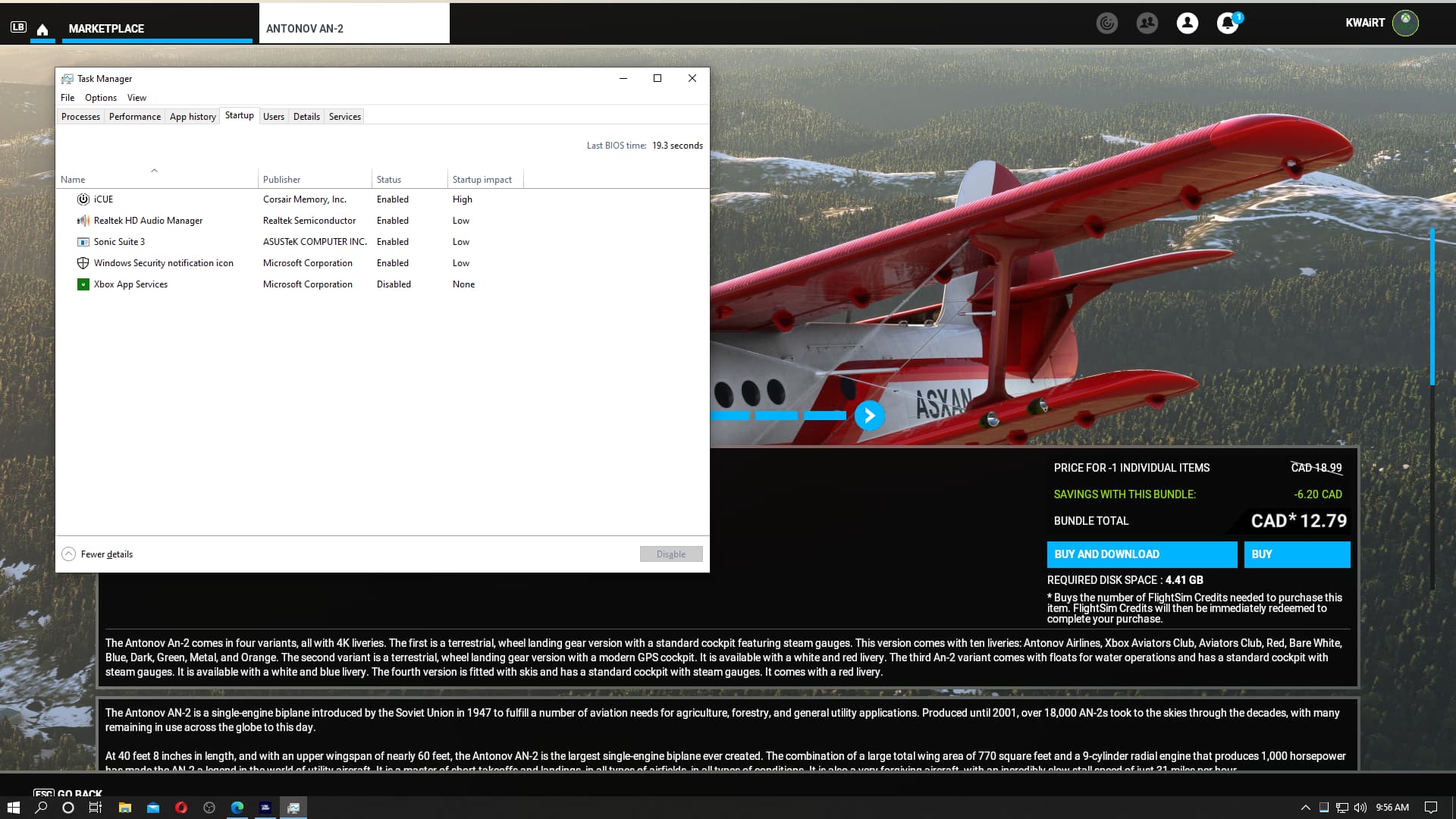Advance gallery with next arrow button
This screenshot has height=819, width=1456.
coord(869,416)
